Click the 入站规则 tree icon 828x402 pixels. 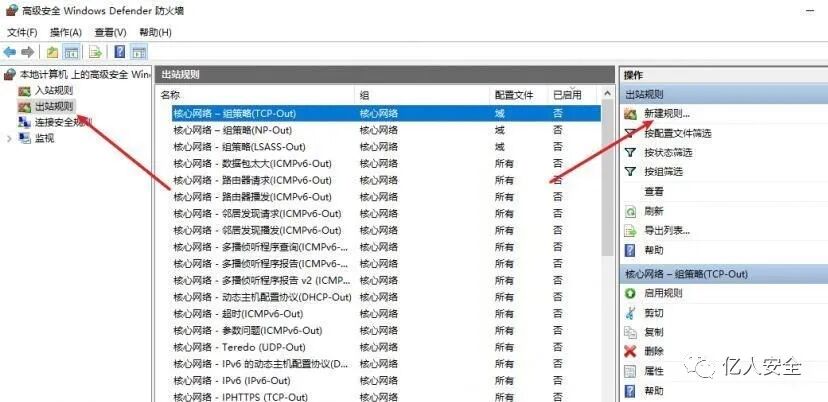24,91
